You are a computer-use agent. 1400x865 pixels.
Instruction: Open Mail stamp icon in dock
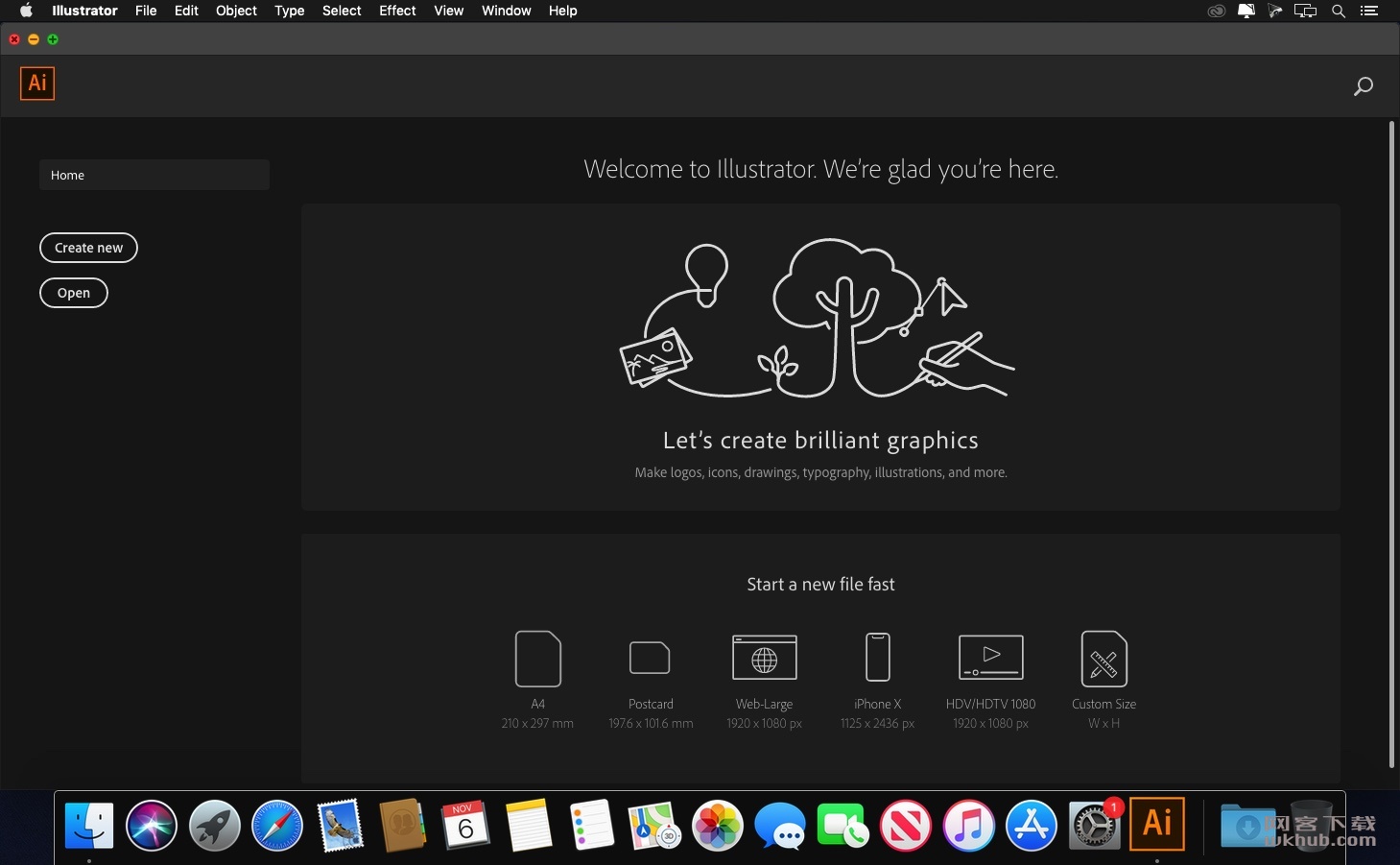(340, 826)
